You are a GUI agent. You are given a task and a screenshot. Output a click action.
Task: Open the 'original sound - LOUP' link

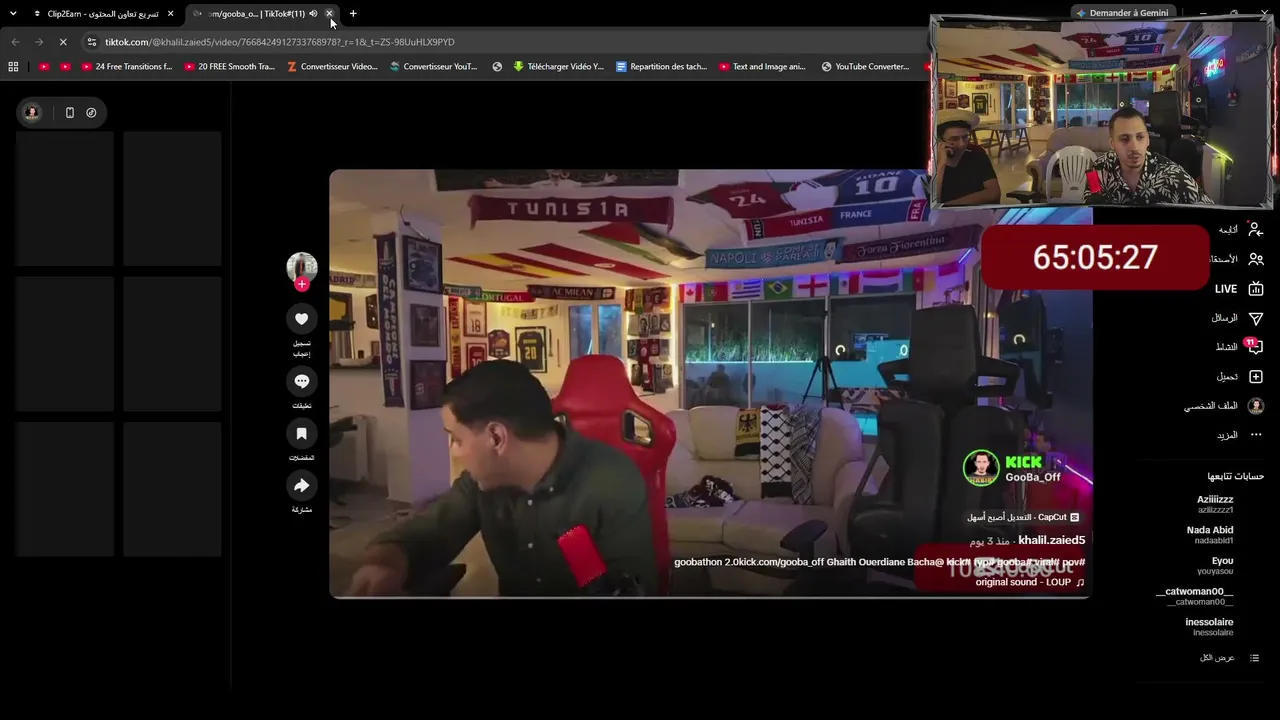coord(1030,582)
